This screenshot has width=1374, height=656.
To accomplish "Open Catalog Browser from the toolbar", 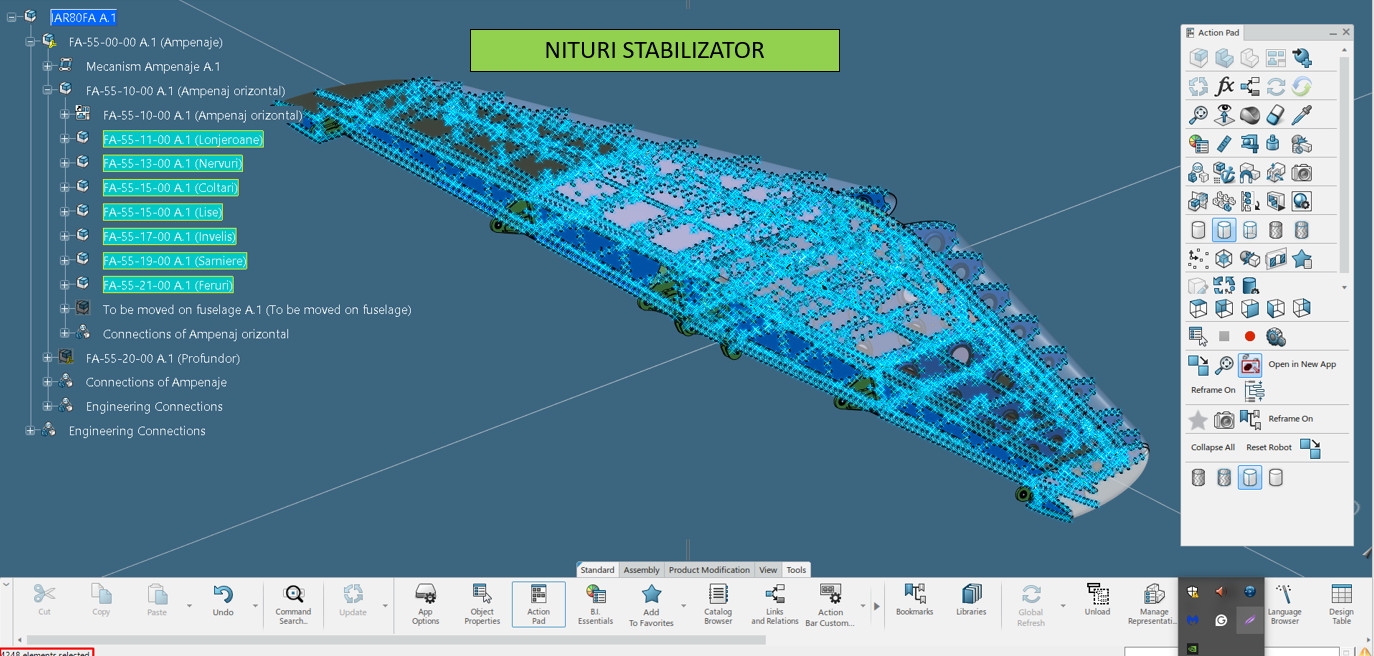I will click(718, 603).
